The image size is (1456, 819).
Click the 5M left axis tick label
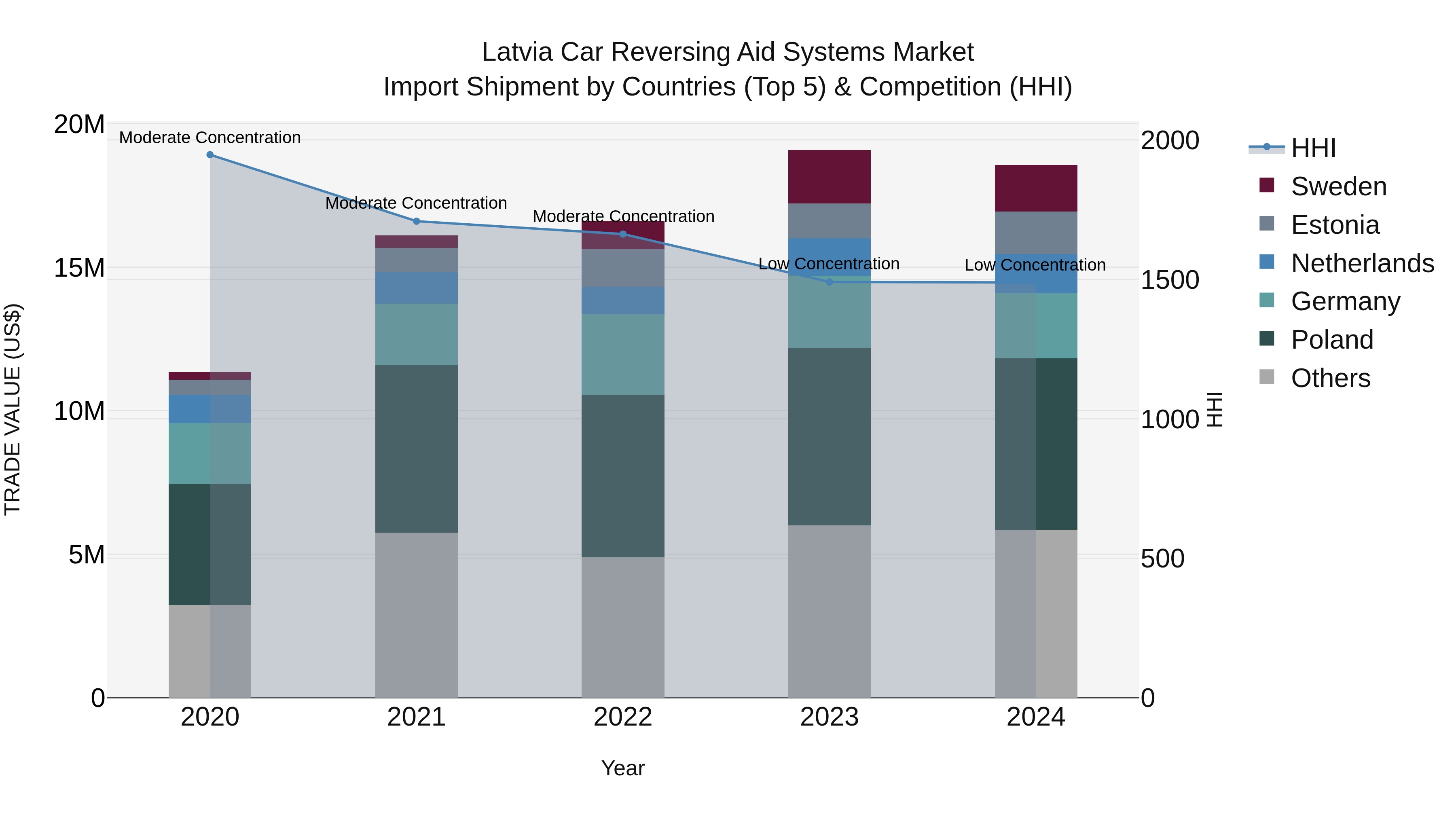(87, 555)
